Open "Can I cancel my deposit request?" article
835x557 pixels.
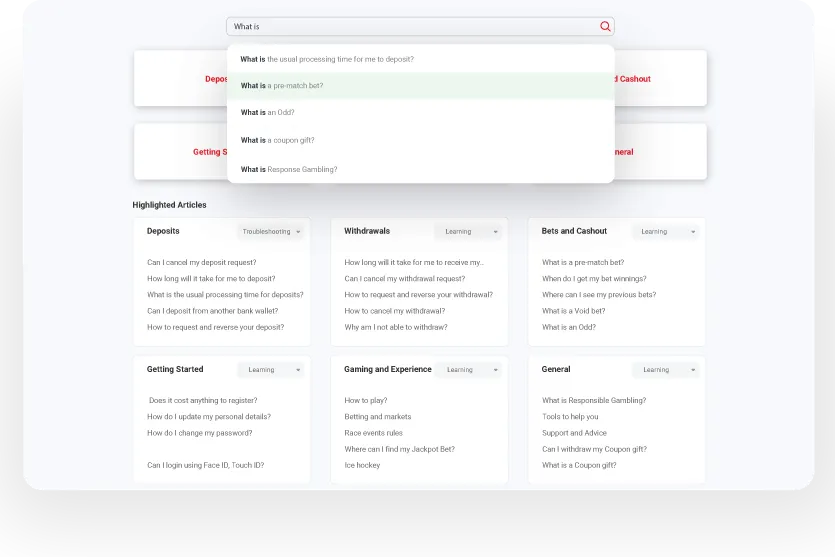201,263
